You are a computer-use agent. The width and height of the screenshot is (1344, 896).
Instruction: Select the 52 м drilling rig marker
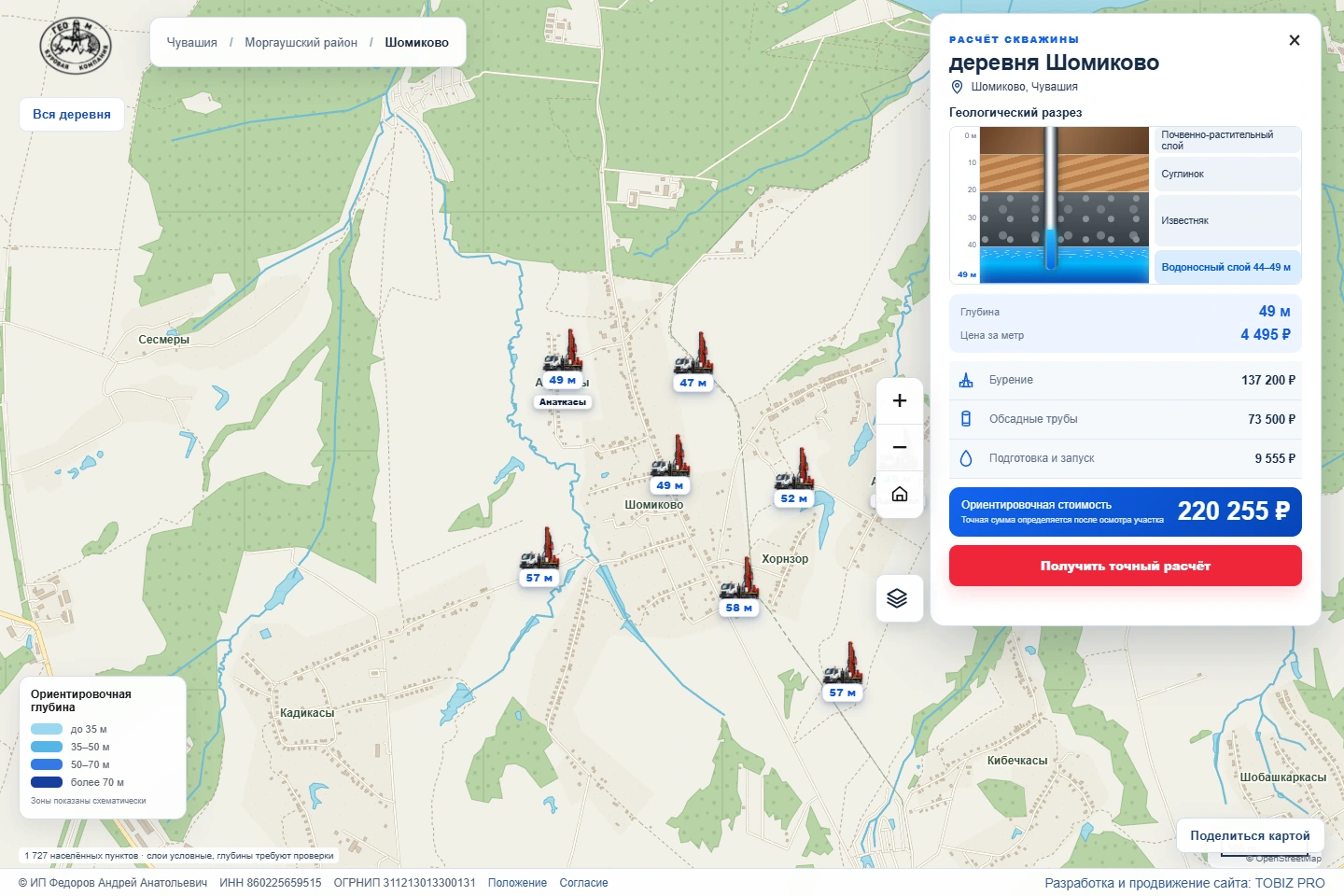tap(795, 478)
